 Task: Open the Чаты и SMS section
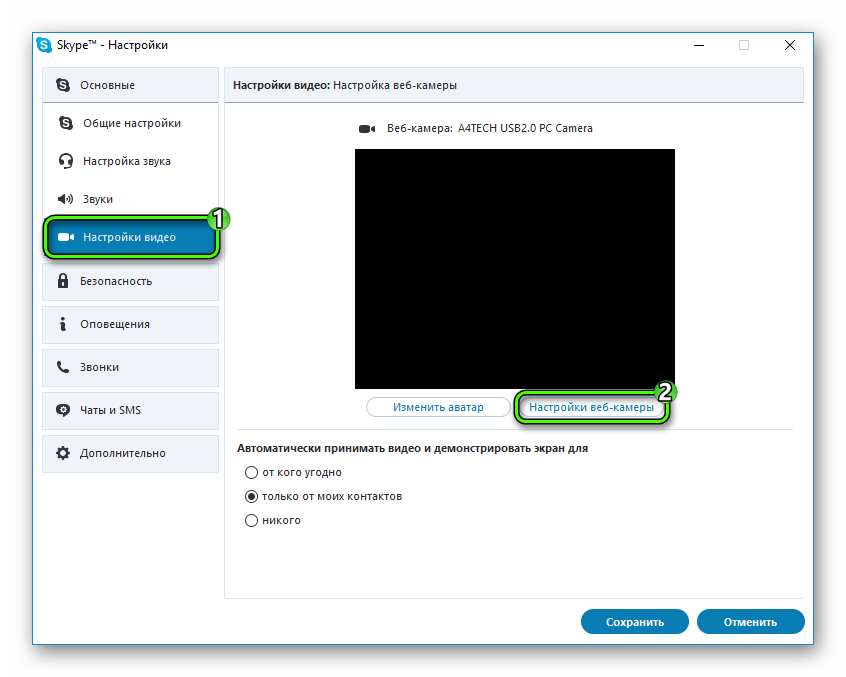131,411
